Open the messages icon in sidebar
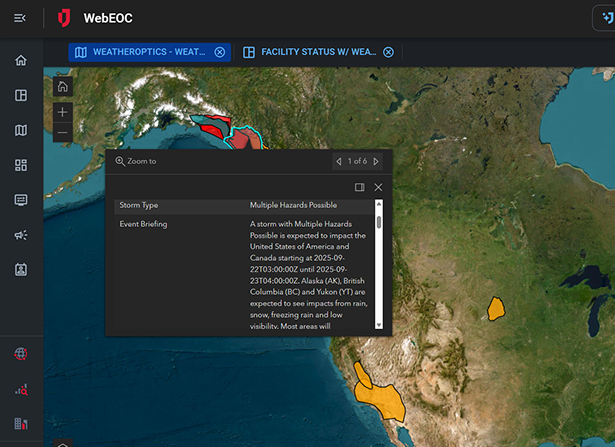Image resolution: width=615 pixels, height=447 pixels. point(21,200)
